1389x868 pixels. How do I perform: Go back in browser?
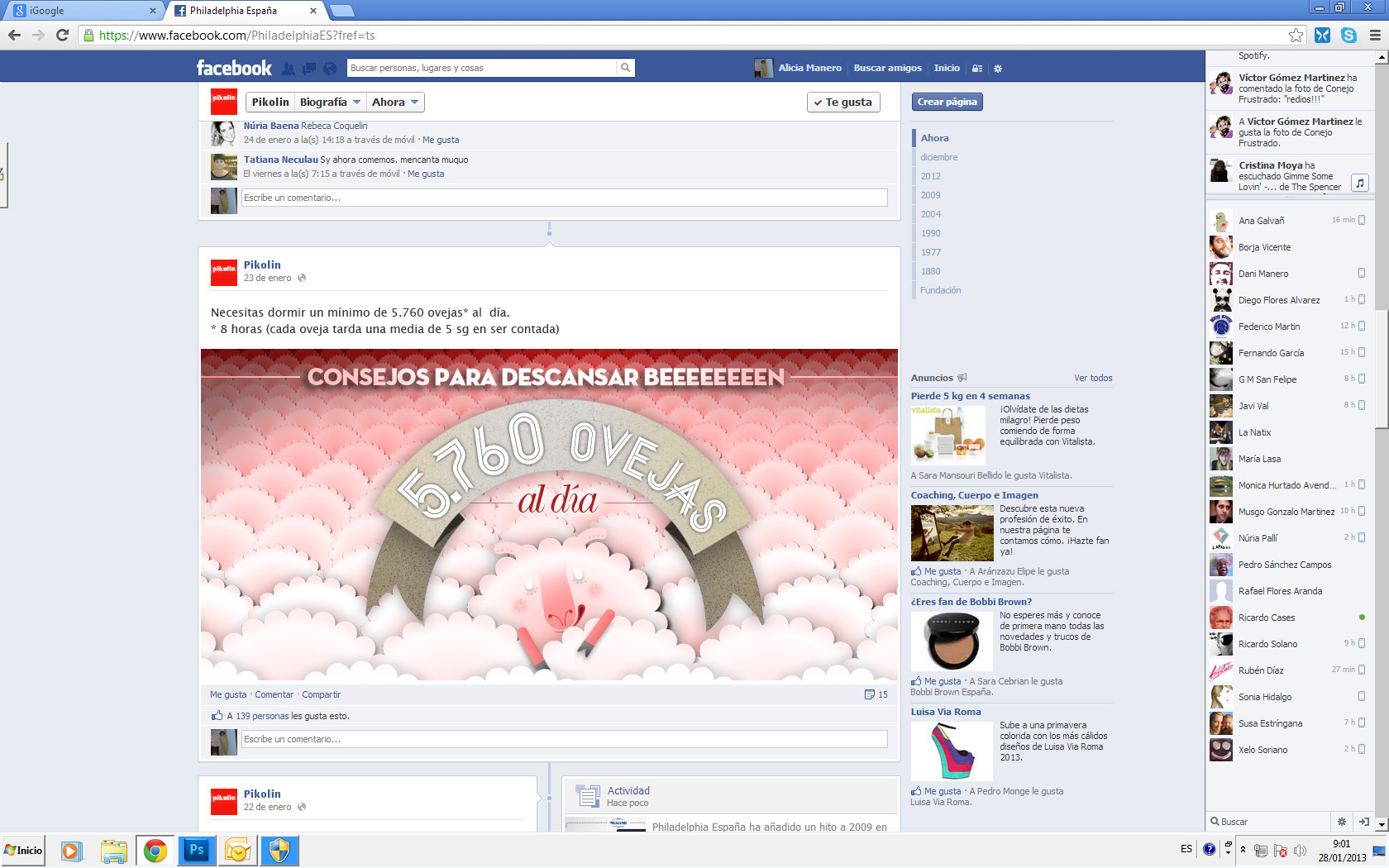(x=14, y=35)
